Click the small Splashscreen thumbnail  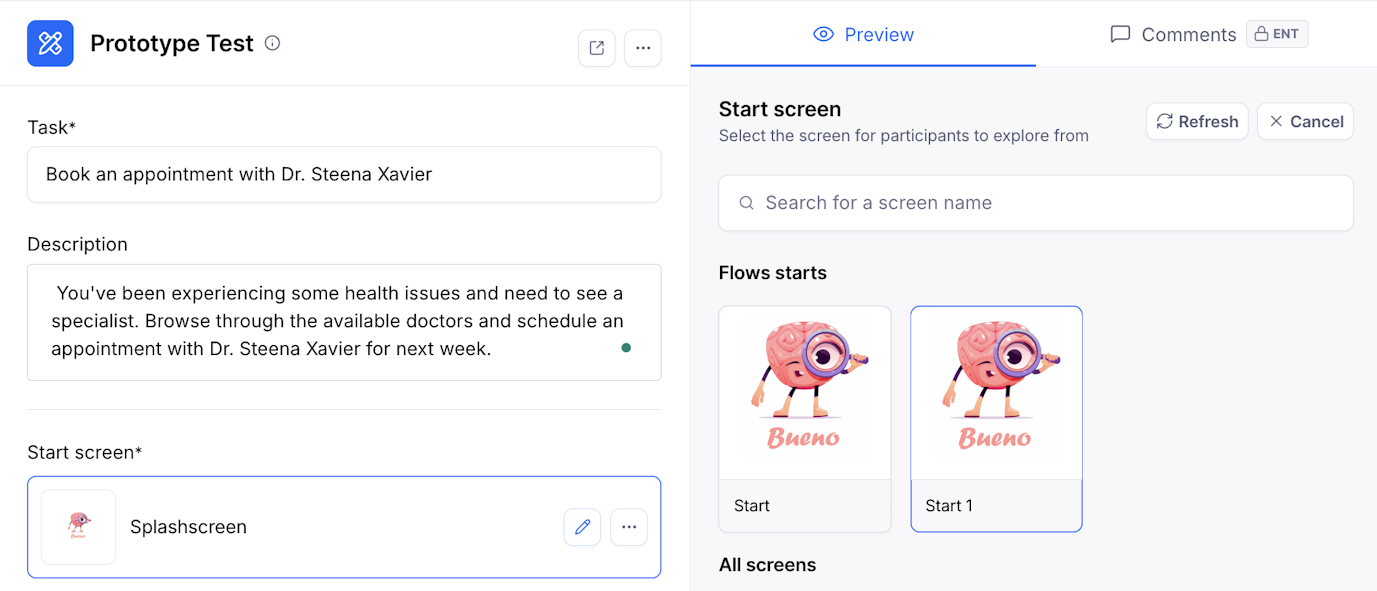click(78, 527)
